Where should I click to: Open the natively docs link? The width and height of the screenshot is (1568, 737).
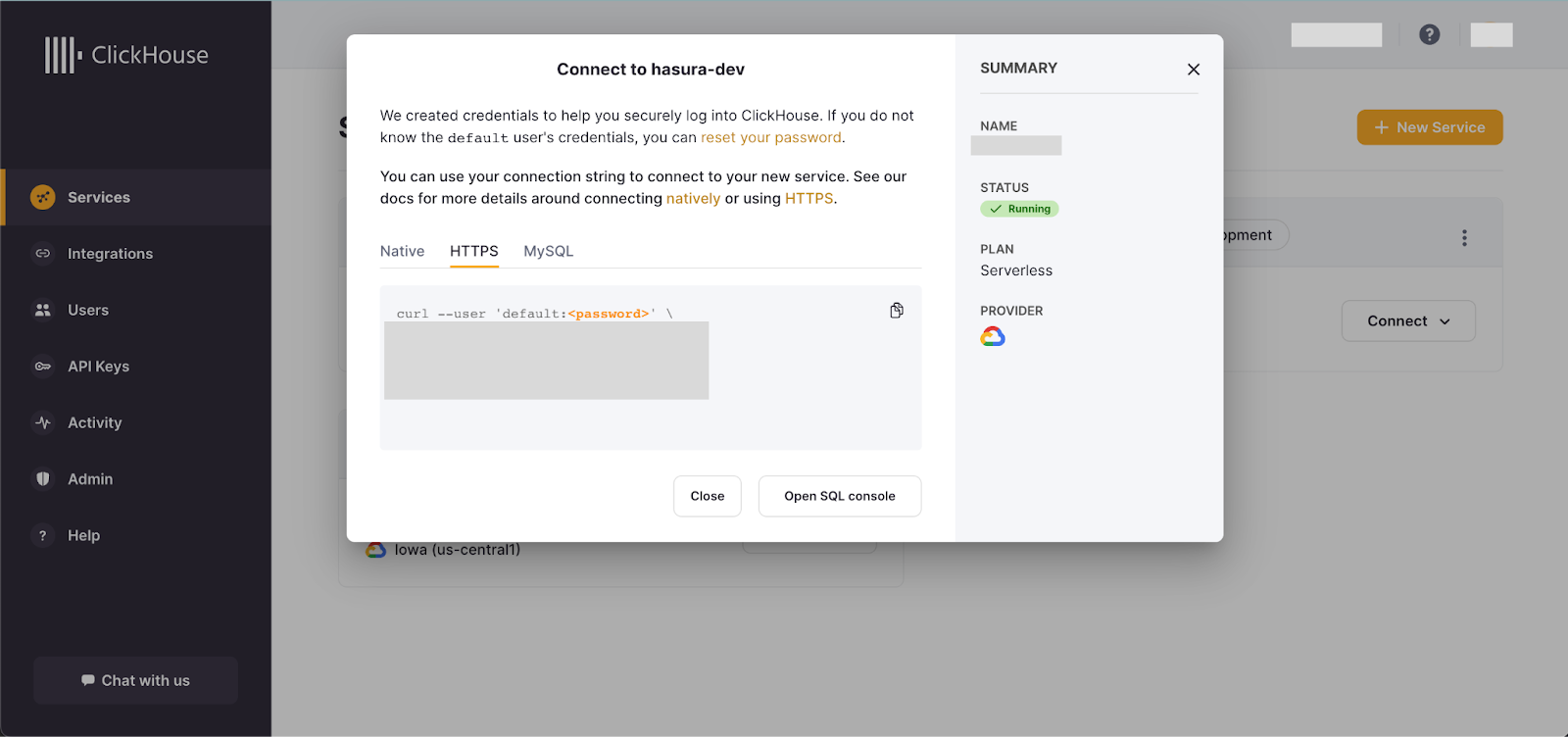693,198
